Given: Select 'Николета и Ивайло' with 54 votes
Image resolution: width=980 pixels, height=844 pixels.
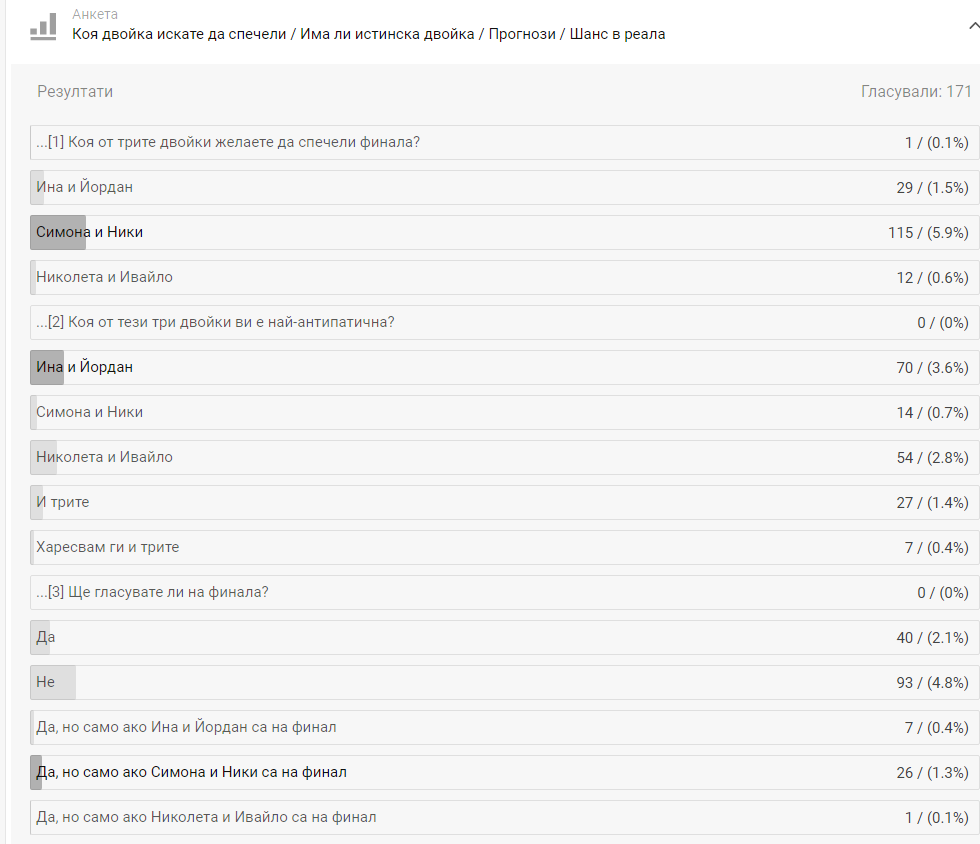Looking at the screenshot, I should pos(504,458).
